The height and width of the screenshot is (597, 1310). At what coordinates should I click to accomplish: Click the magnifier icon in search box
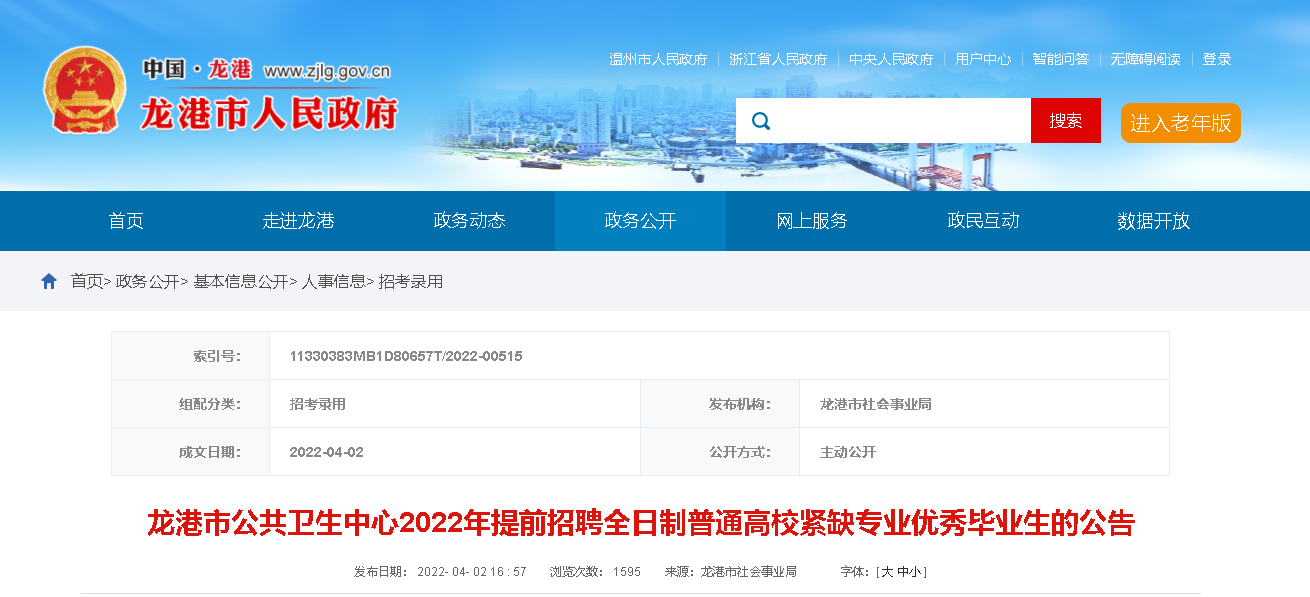(761, 121)
